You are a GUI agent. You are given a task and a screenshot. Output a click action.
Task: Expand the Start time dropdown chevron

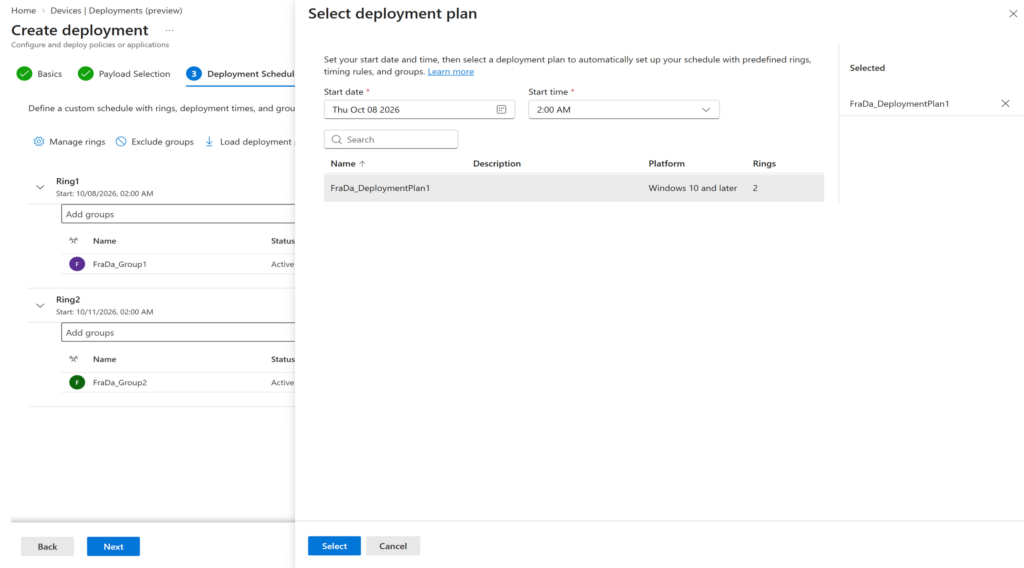706,110
